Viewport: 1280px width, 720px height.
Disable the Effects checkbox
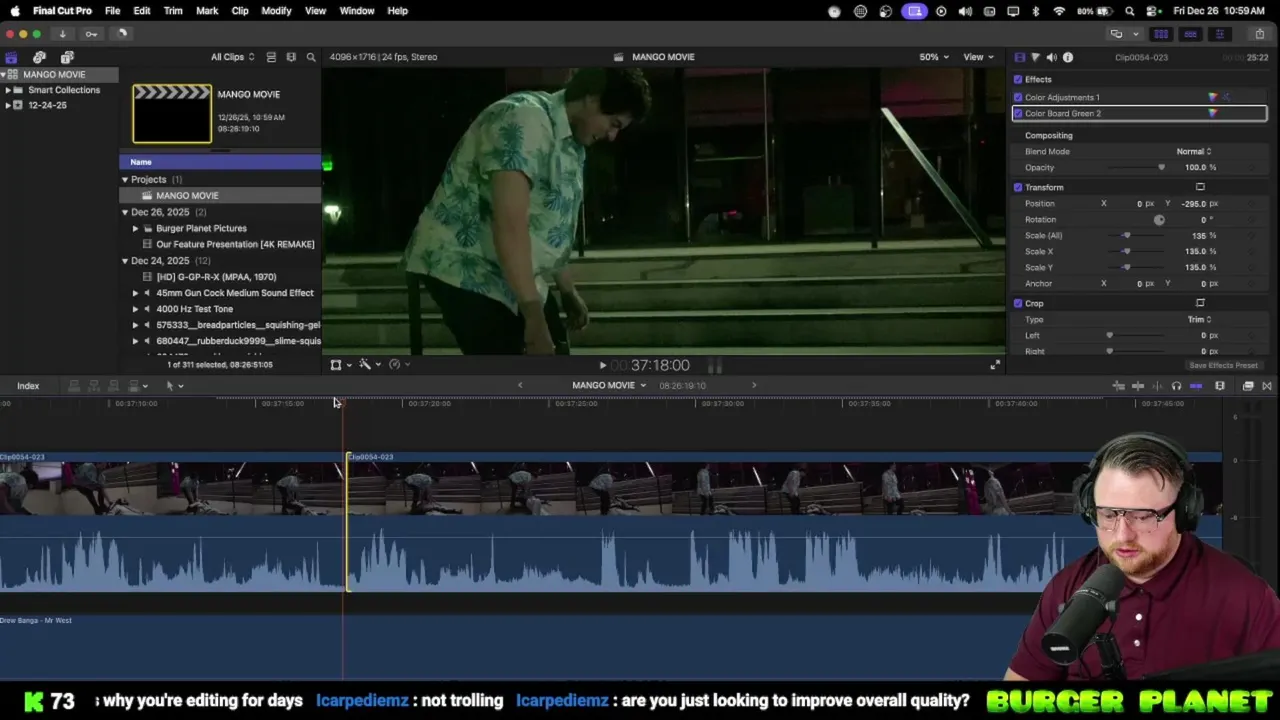pos(1018,79)
